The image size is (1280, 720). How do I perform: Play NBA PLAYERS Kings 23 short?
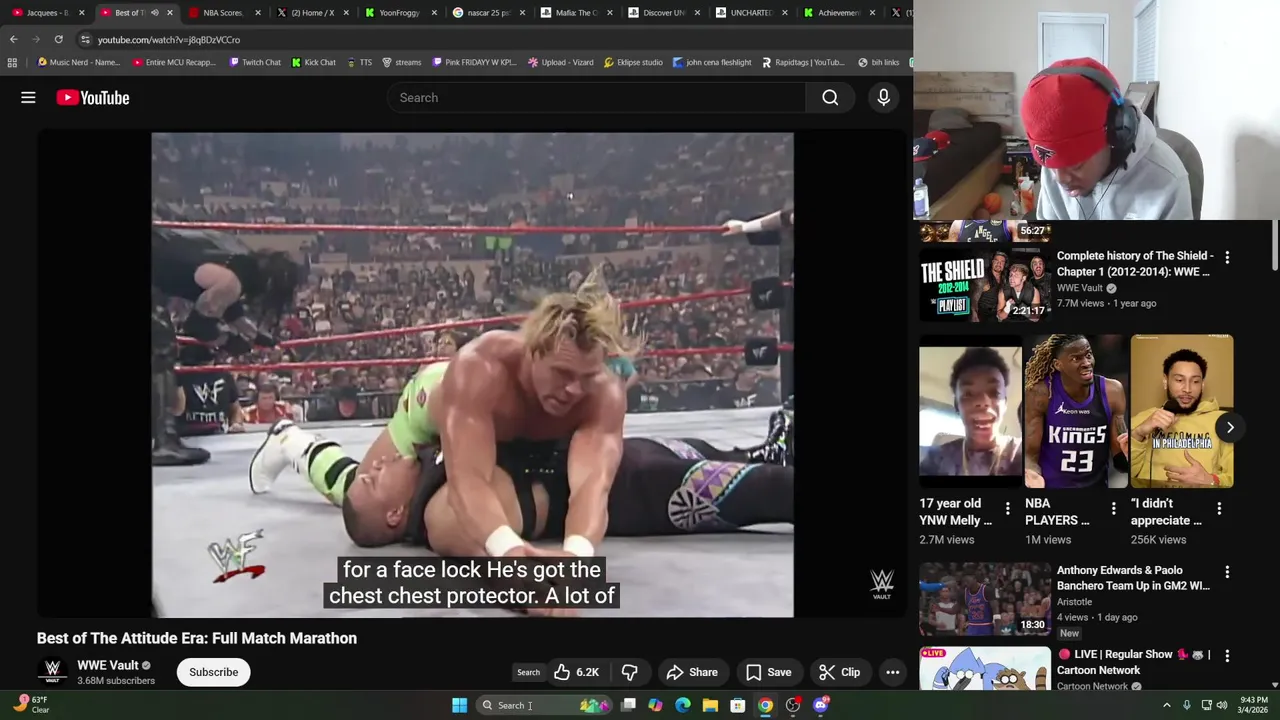coord(1076,412)
